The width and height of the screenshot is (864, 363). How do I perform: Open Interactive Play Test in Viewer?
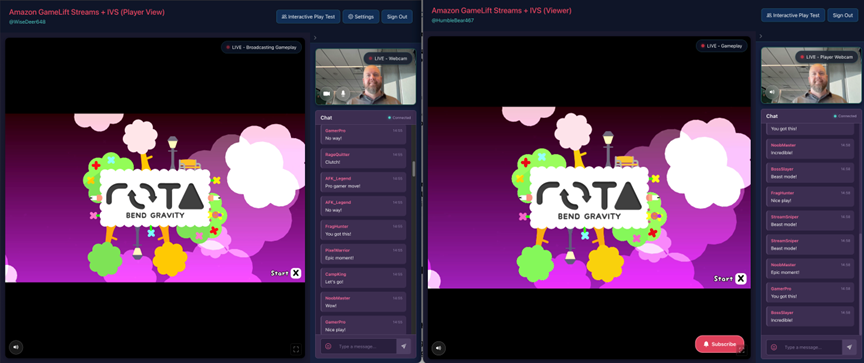793,15
